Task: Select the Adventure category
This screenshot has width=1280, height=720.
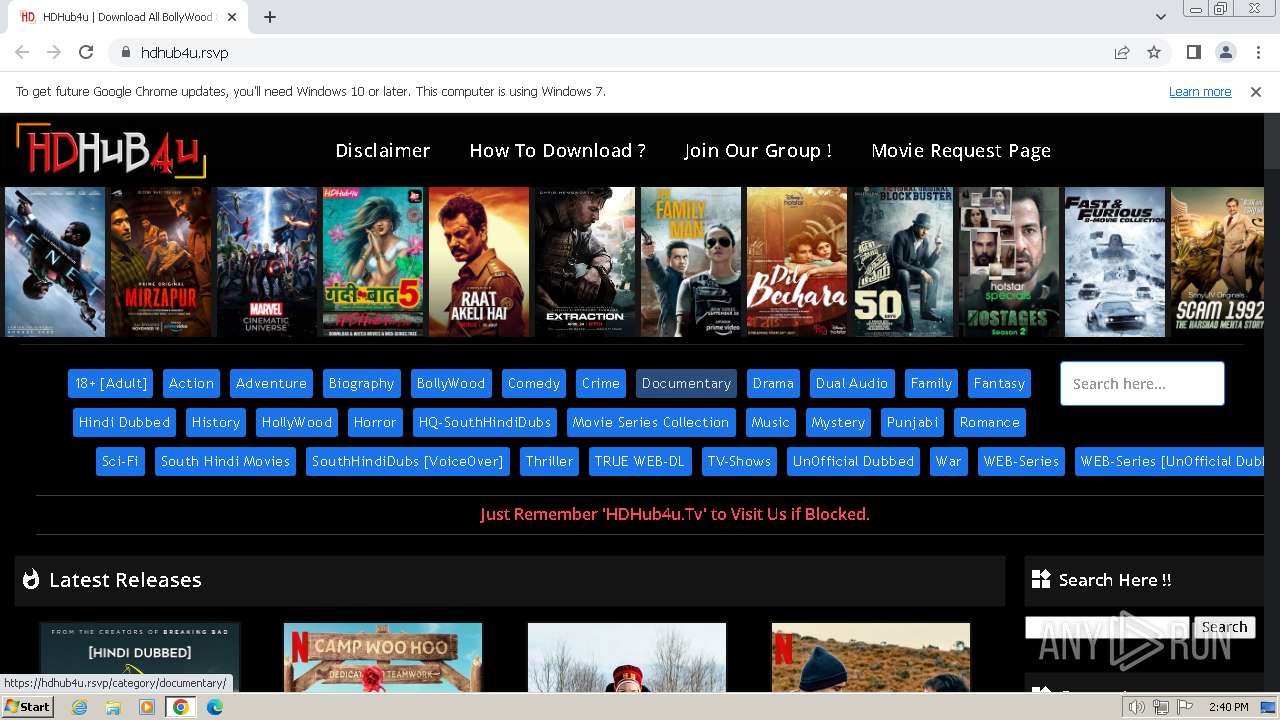Action: point(271,384)
